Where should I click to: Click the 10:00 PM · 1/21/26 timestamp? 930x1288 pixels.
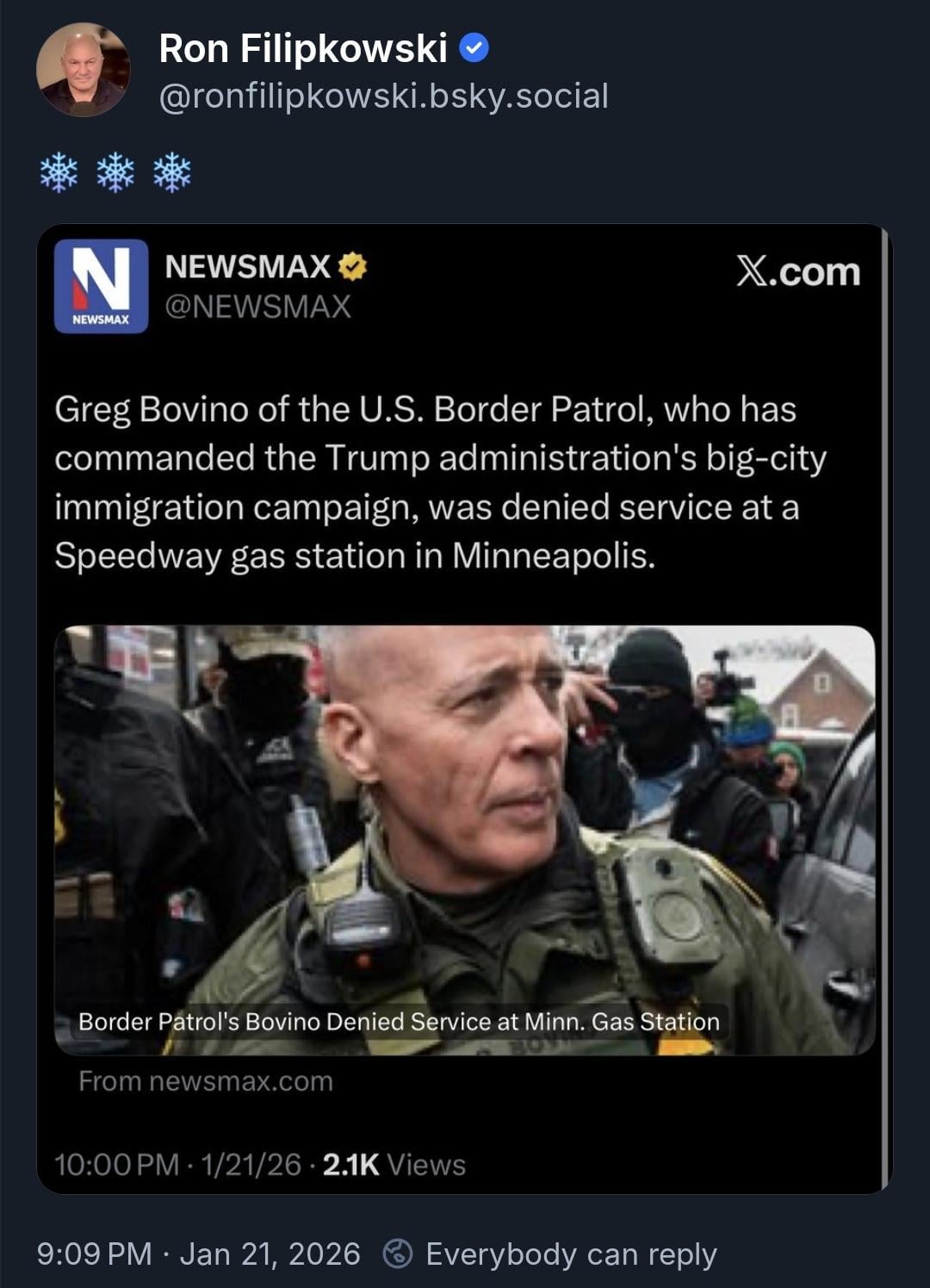177,1165
